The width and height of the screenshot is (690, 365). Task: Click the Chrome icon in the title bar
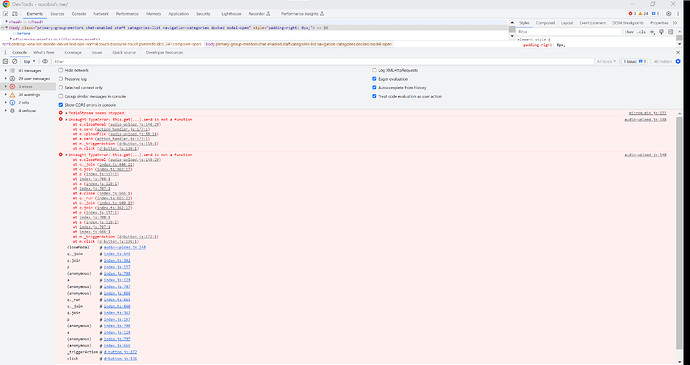(6, 4)
